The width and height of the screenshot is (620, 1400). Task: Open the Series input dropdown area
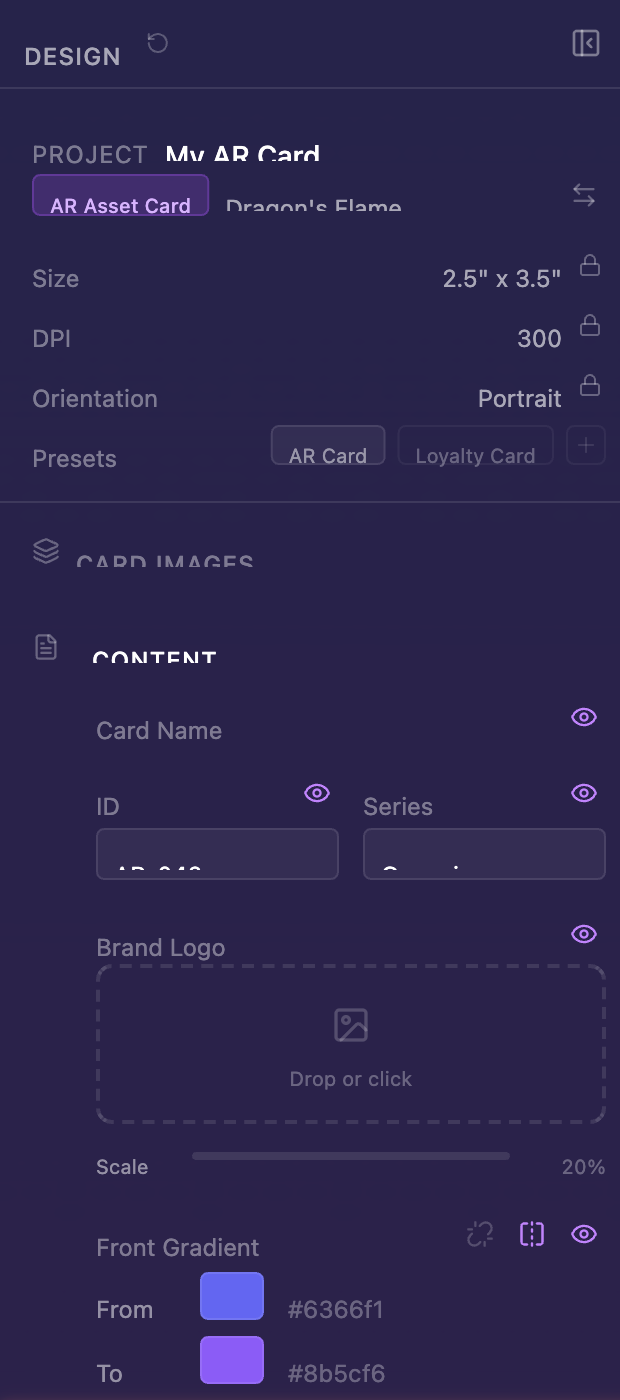coord(484,854)
